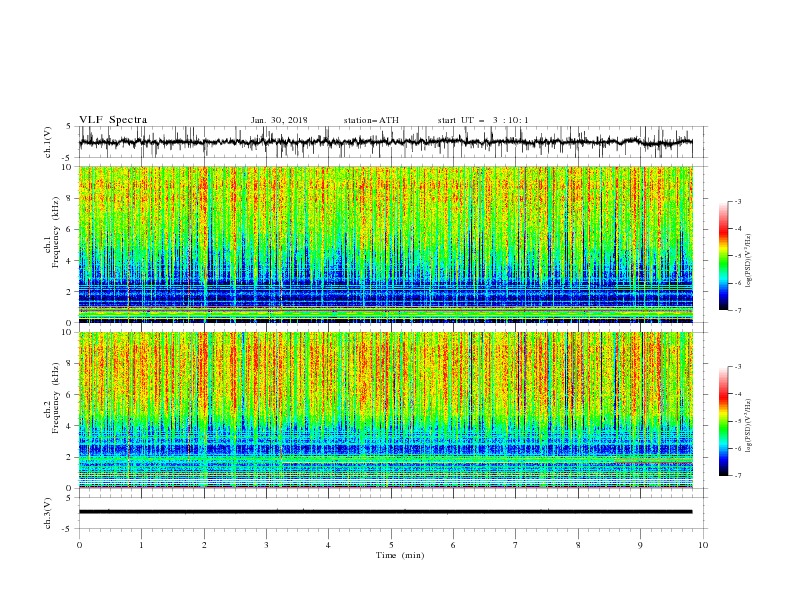Click the ch.1 colorbar "log(PSD)(V²/Hz)" label
Screen dimensions: 792x612
coord(748,261)
